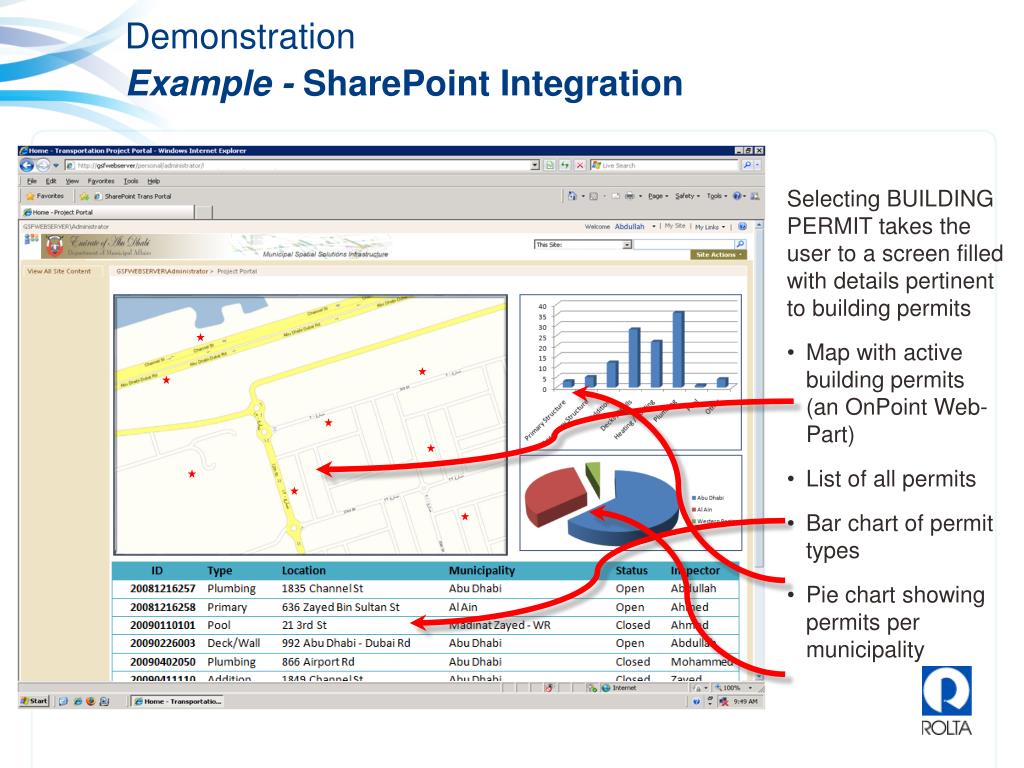Image resolution: width=1024 pixels, height=768 pixels.
Task: Open the Tools dropdown in command bar
Action: pyautogui.click(x=717, y=196)
